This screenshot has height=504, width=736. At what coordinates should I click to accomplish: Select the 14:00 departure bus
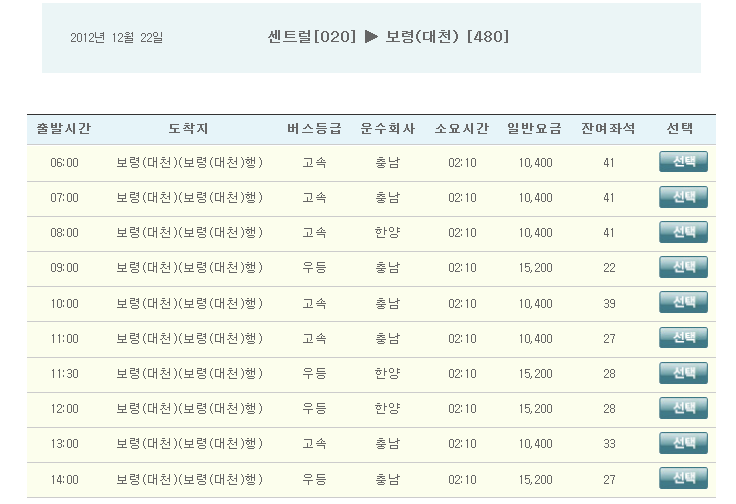pyautogui.click(x=683, y=478)
